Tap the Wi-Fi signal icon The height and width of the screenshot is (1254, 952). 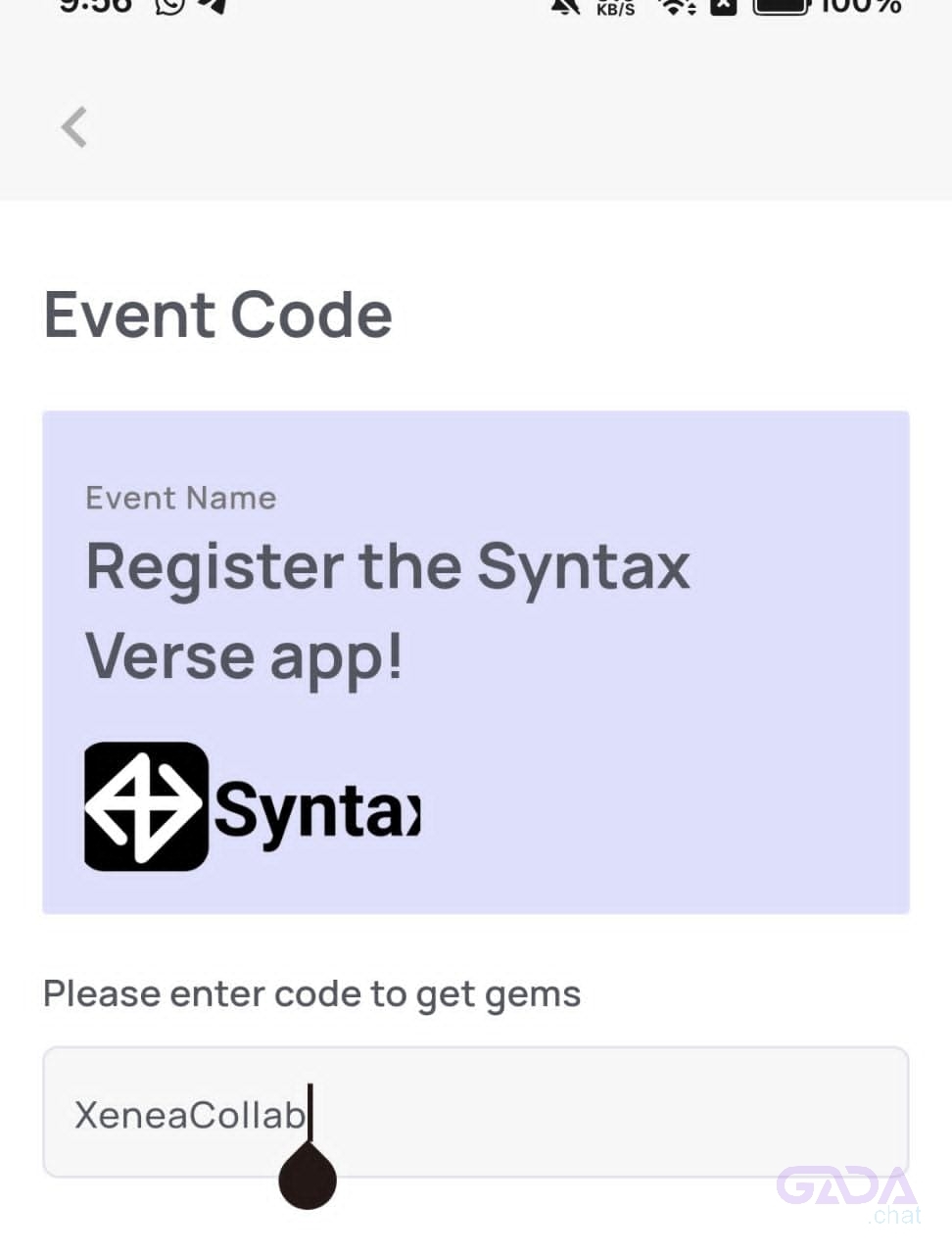click(x=677, y=7)
